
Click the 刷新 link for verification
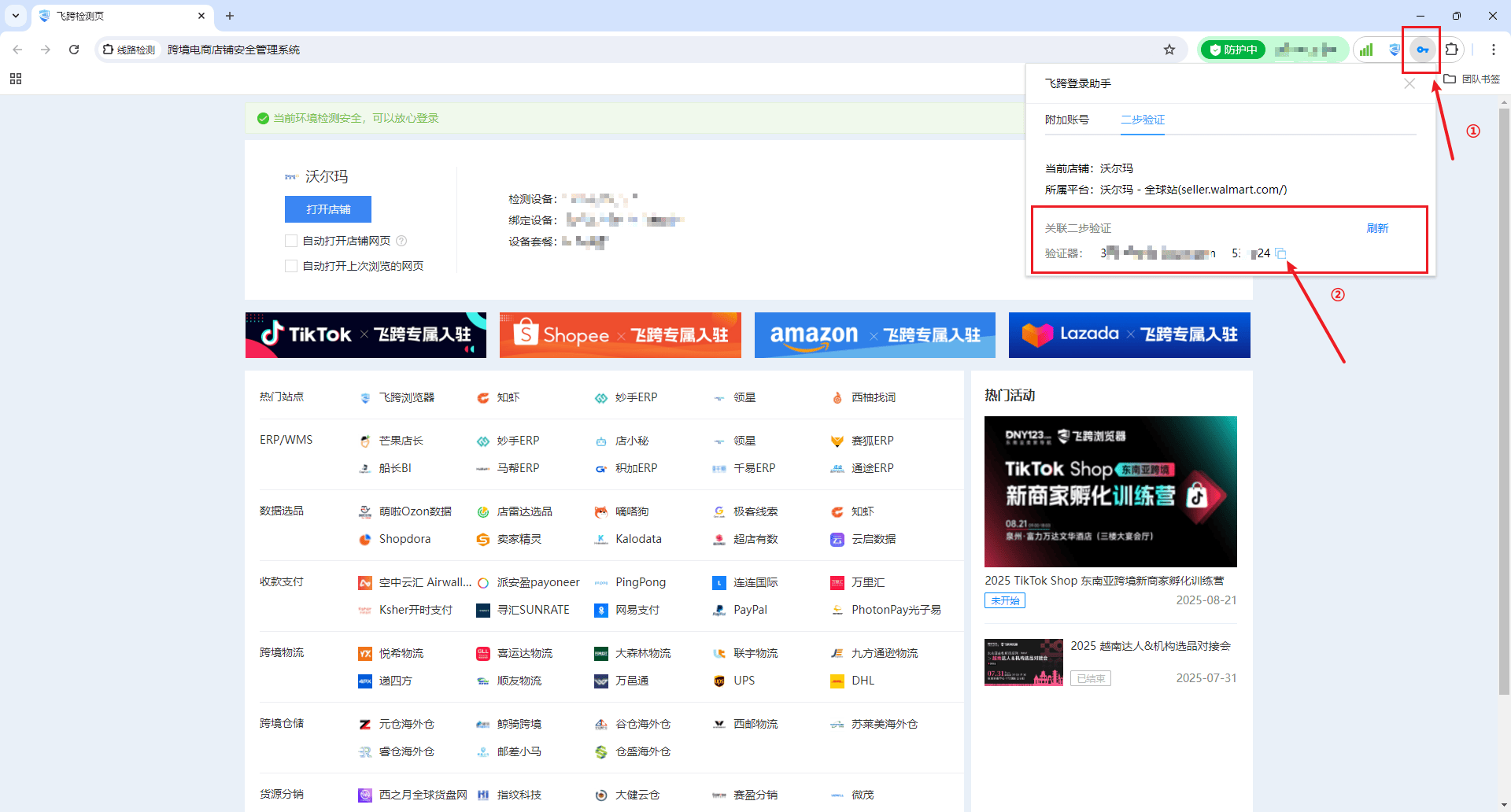click(x=1377, y=228)
